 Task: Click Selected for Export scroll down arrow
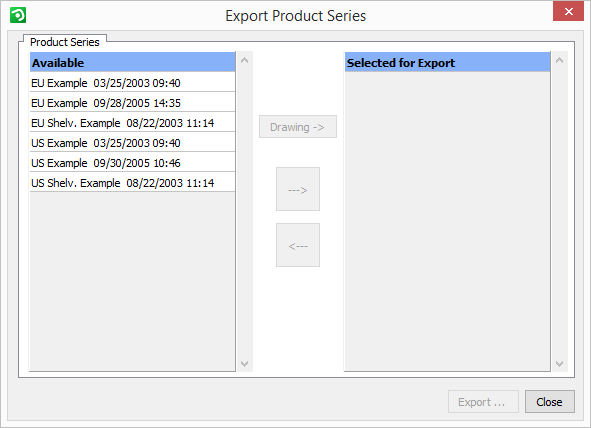[559, 364]
